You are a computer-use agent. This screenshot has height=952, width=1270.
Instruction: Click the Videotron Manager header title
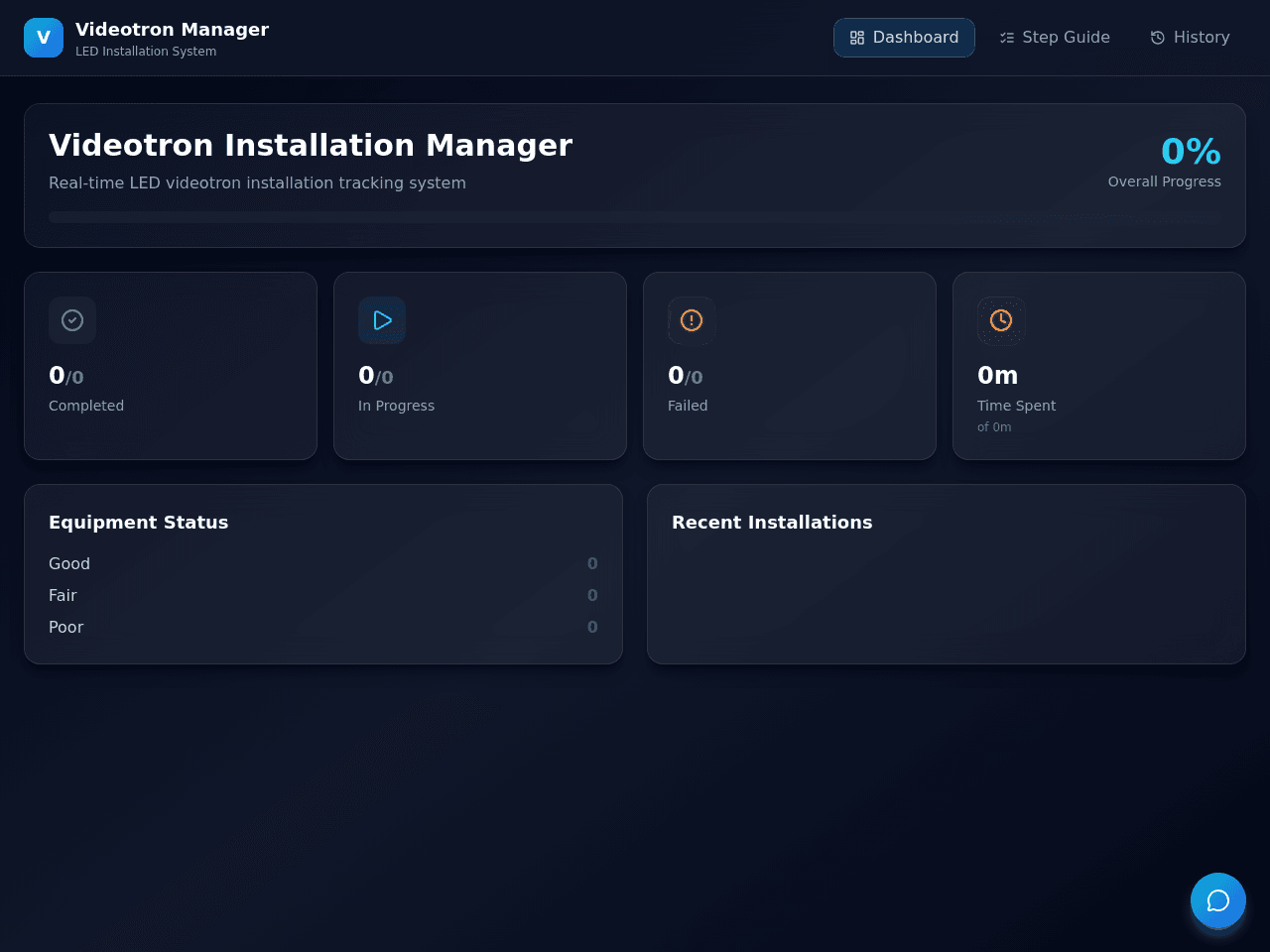point(173,30)
